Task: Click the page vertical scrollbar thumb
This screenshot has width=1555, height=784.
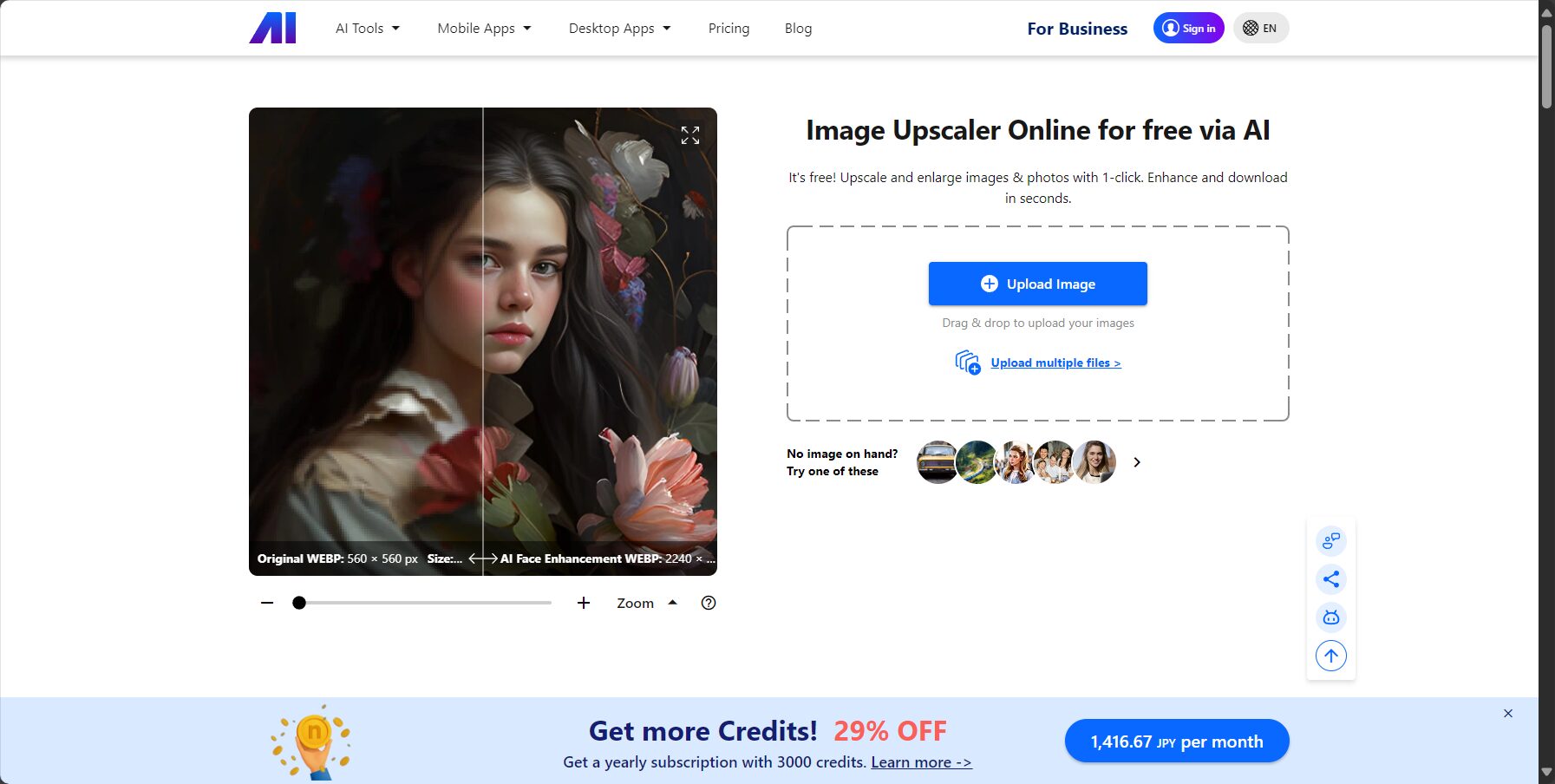Action: pyautogui.click(x=1546, y=66)
